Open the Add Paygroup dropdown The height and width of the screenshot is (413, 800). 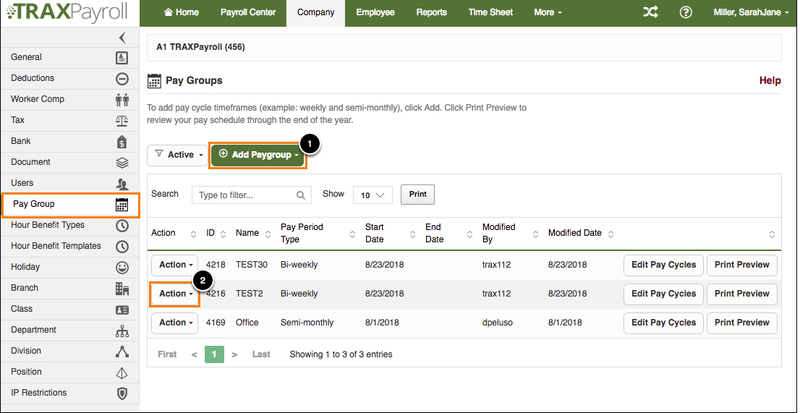point(258,155)
